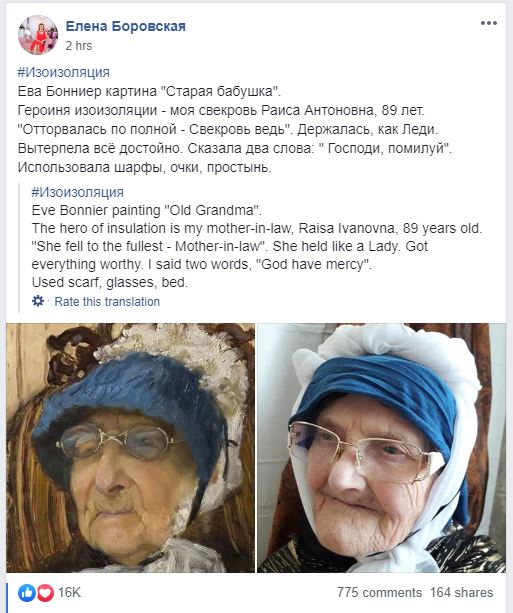Open the photo of the woman in blue scarf

pos(381,448)
